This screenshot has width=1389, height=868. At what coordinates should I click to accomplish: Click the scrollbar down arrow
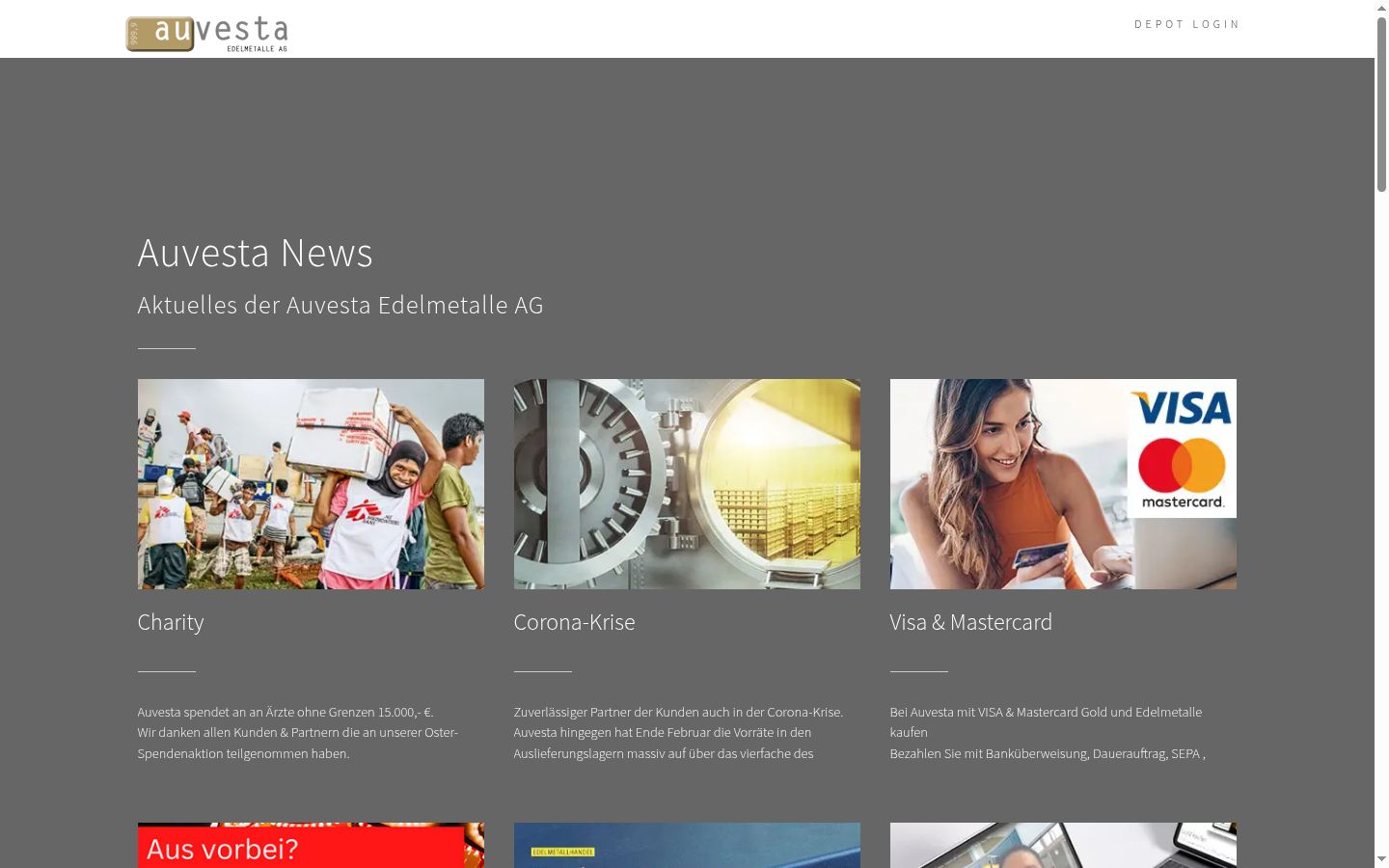(x=1381, y=859)
